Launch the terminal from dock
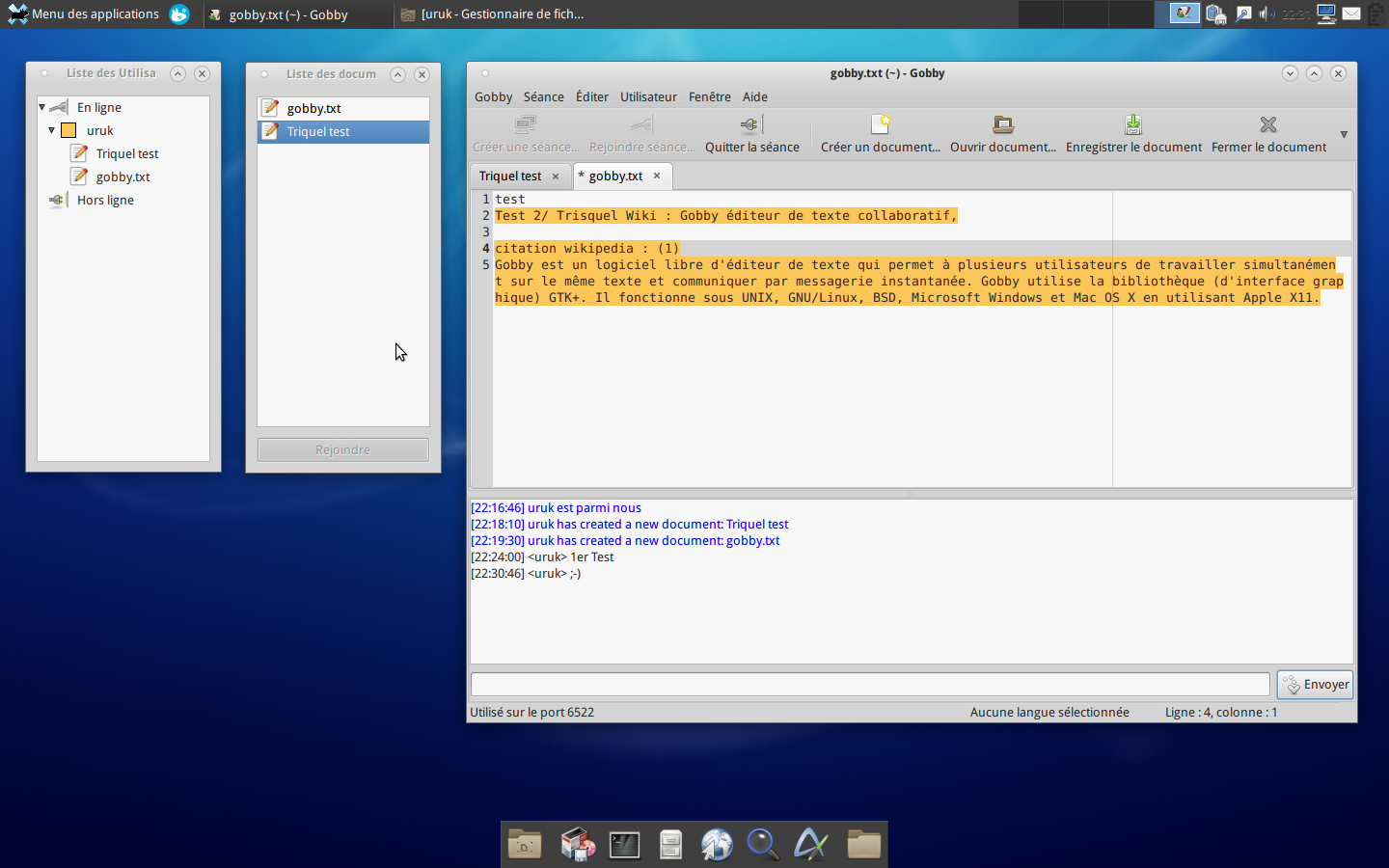 coord(624,846)
